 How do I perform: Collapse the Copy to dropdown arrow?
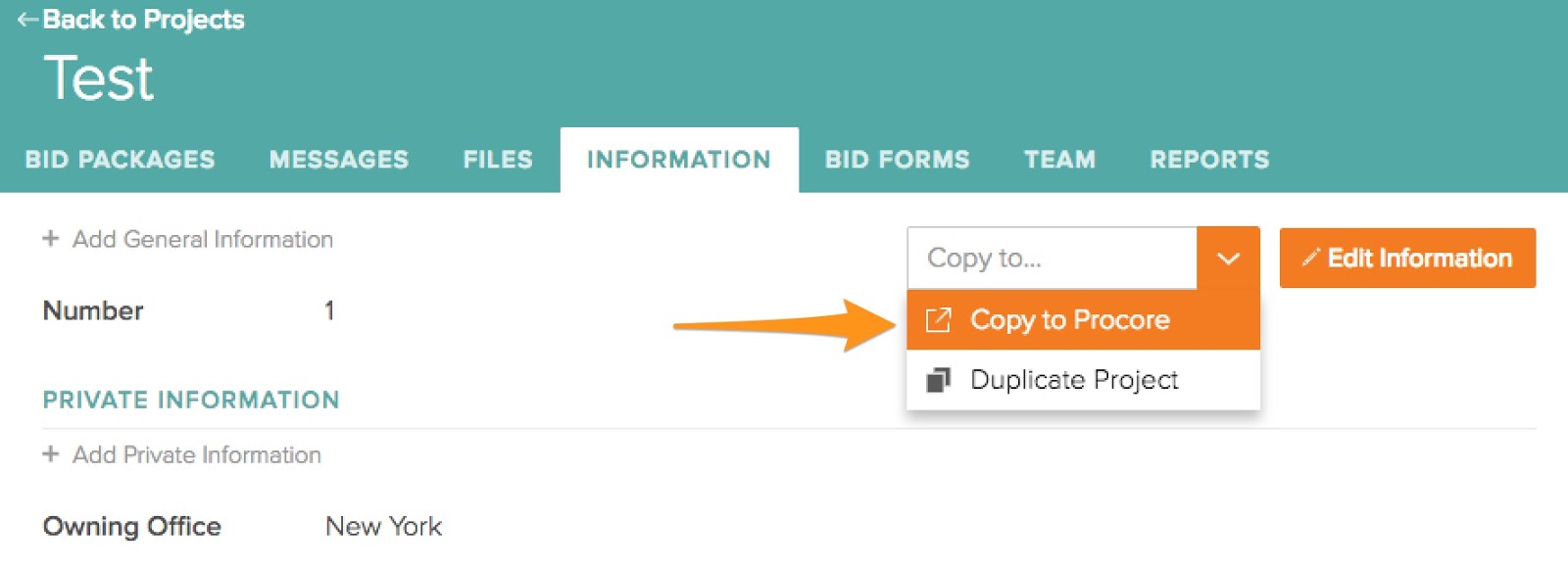[1228, 259]
